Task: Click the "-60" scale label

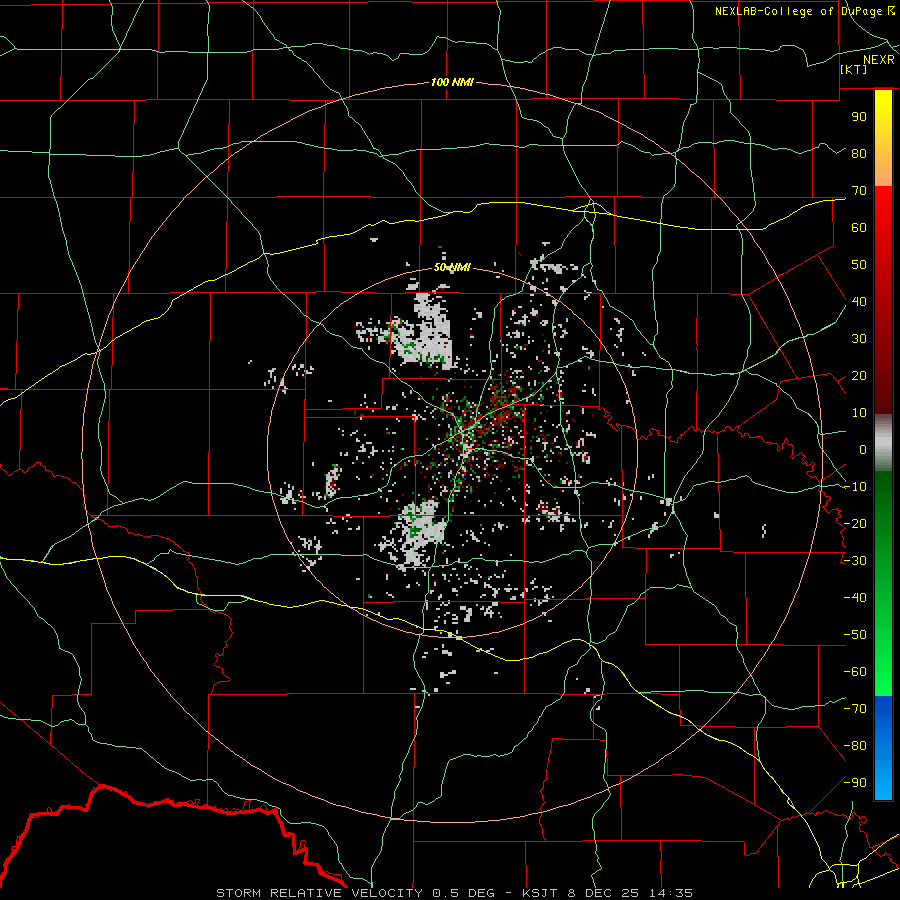Action: [855, 672]
